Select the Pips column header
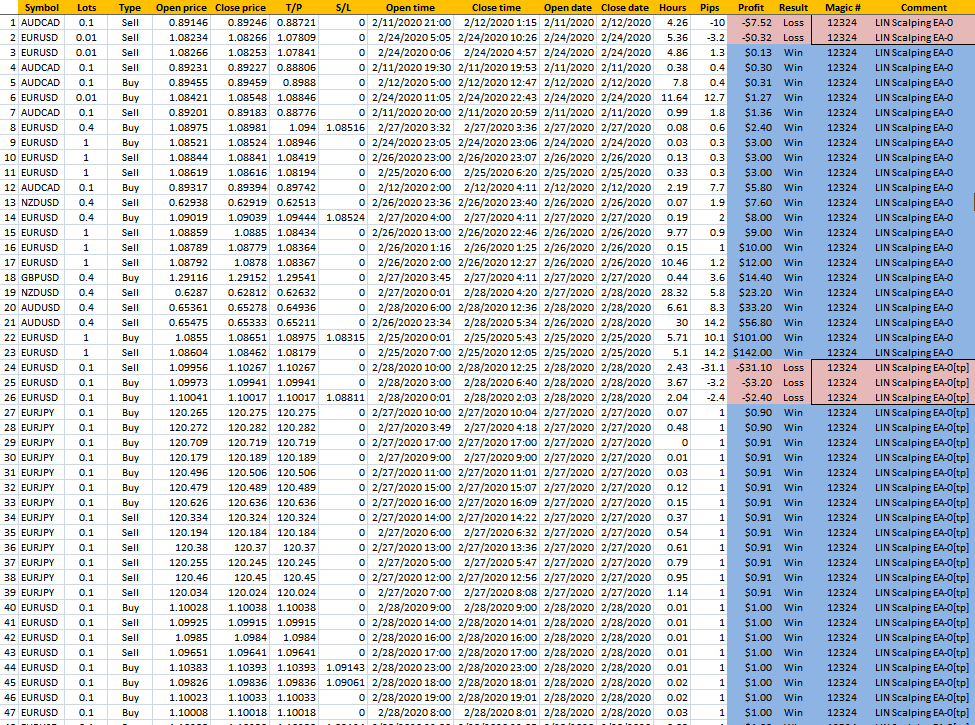The image size is (975, 725). pyautogui.click(x=709, y=7)
